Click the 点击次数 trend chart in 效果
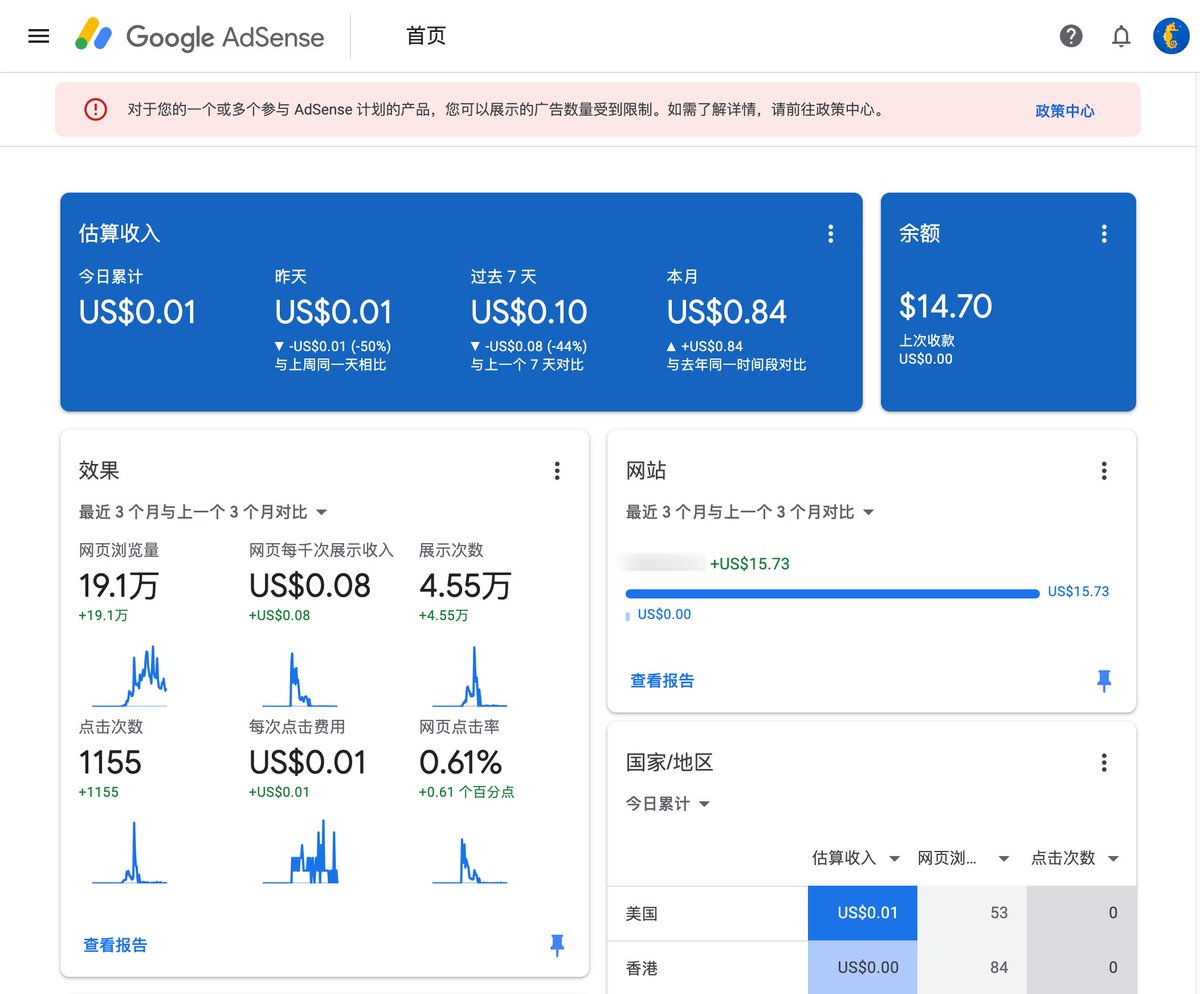The image size is (1200, 994). click(129, 853)
